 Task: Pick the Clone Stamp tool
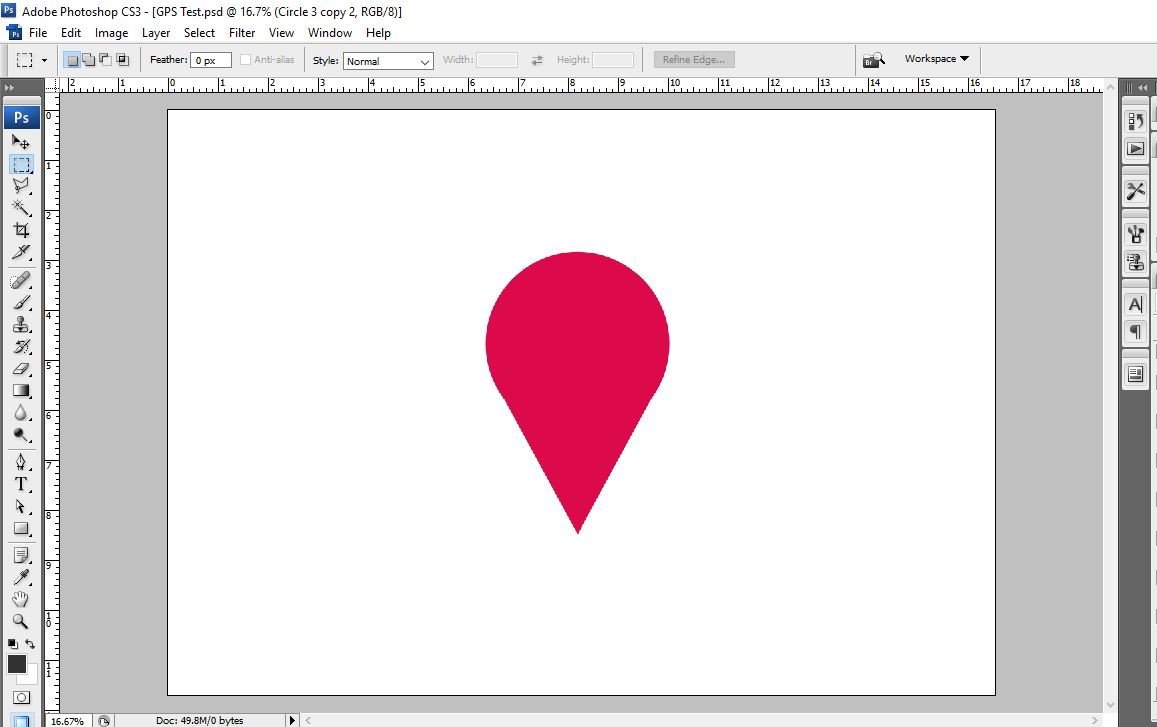21,325
